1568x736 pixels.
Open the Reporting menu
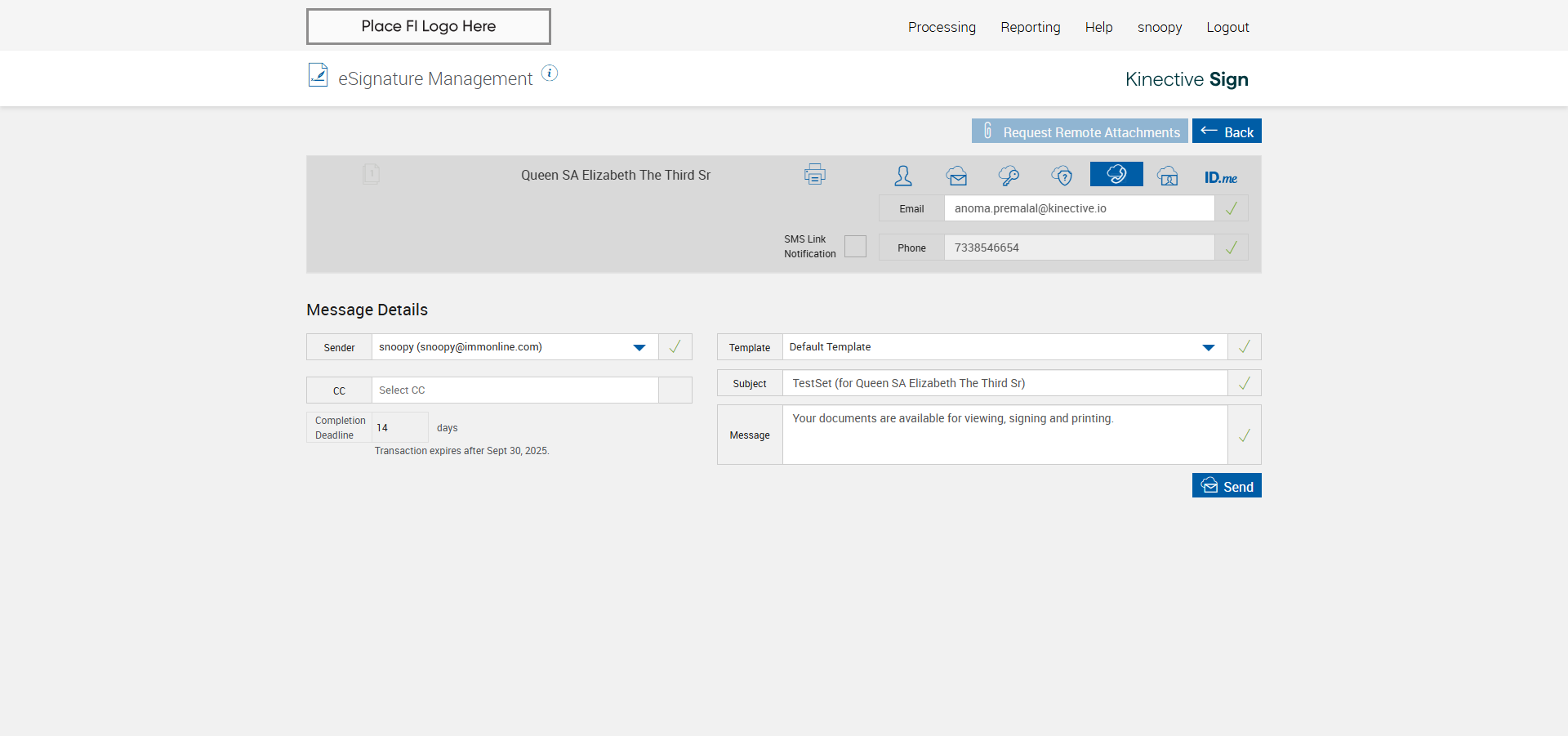click(x=1030, y=27)
